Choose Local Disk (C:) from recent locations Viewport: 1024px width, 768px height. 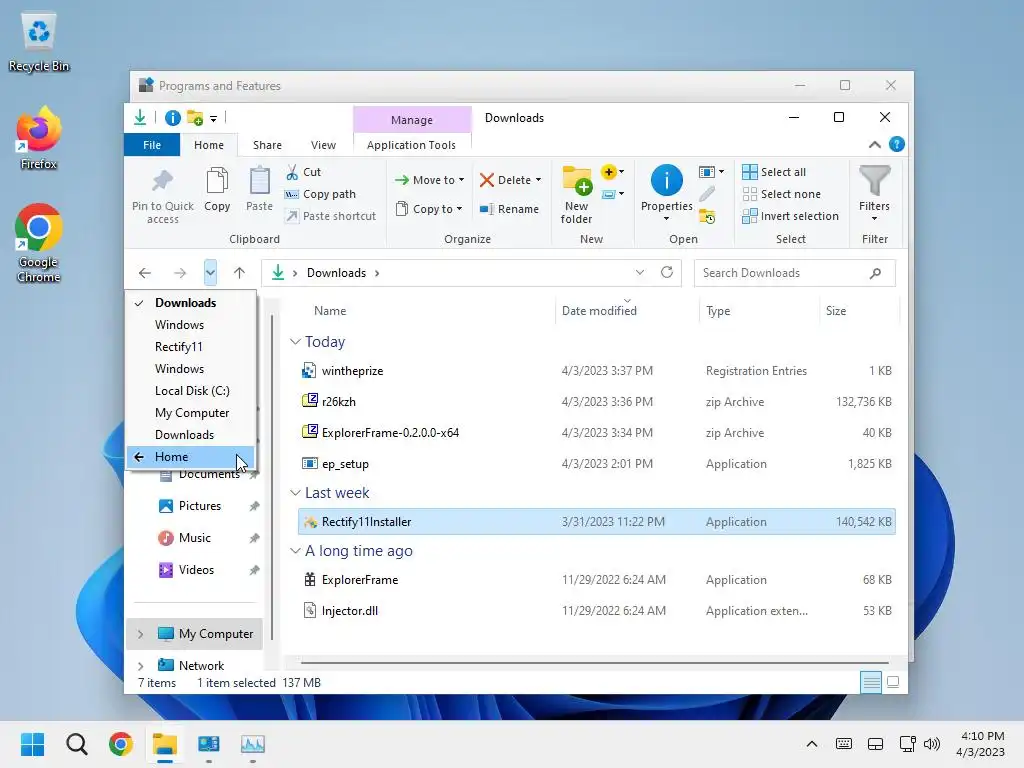pyautogui.click(x=191, y=391)
